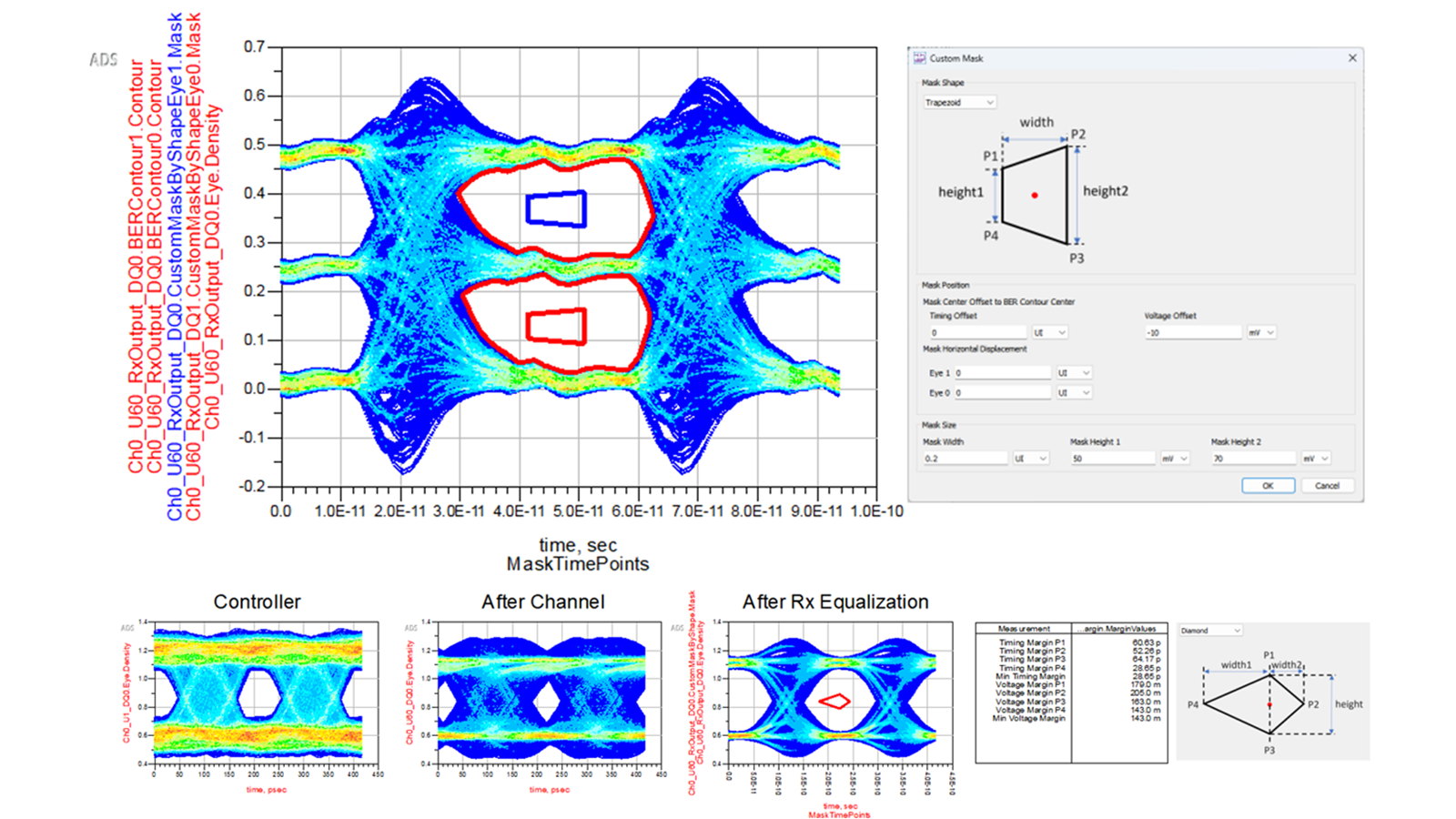Click the Custom Mask dialog title icon
Screen dimensions: 1456x819
[x=919, y=58]
